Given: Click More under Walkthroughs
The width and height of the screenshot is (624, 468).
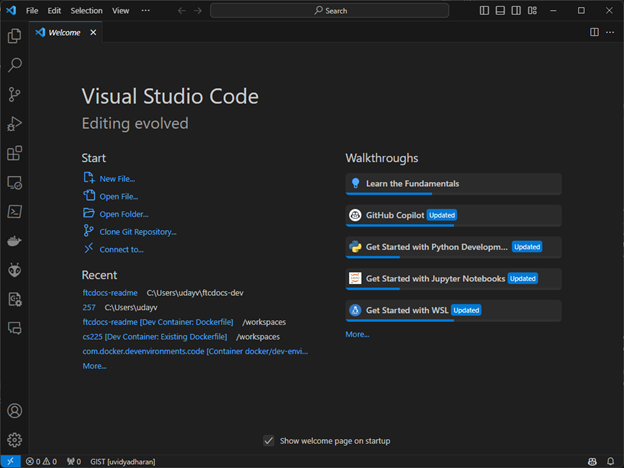Looking at the screenshot, I should point(357,334).
